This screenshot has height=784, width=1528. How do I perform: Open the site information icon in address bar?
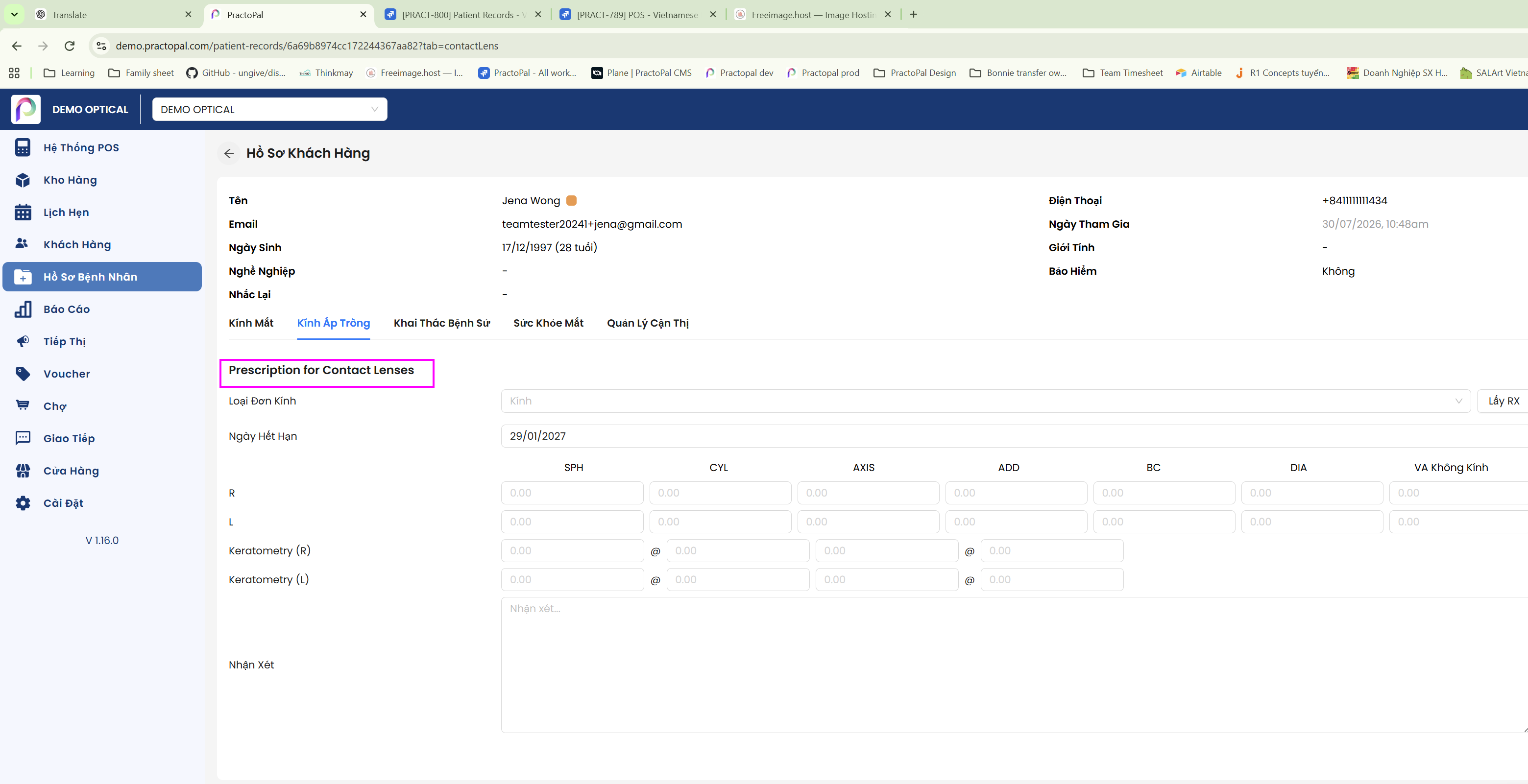click(x=101, y=46)
